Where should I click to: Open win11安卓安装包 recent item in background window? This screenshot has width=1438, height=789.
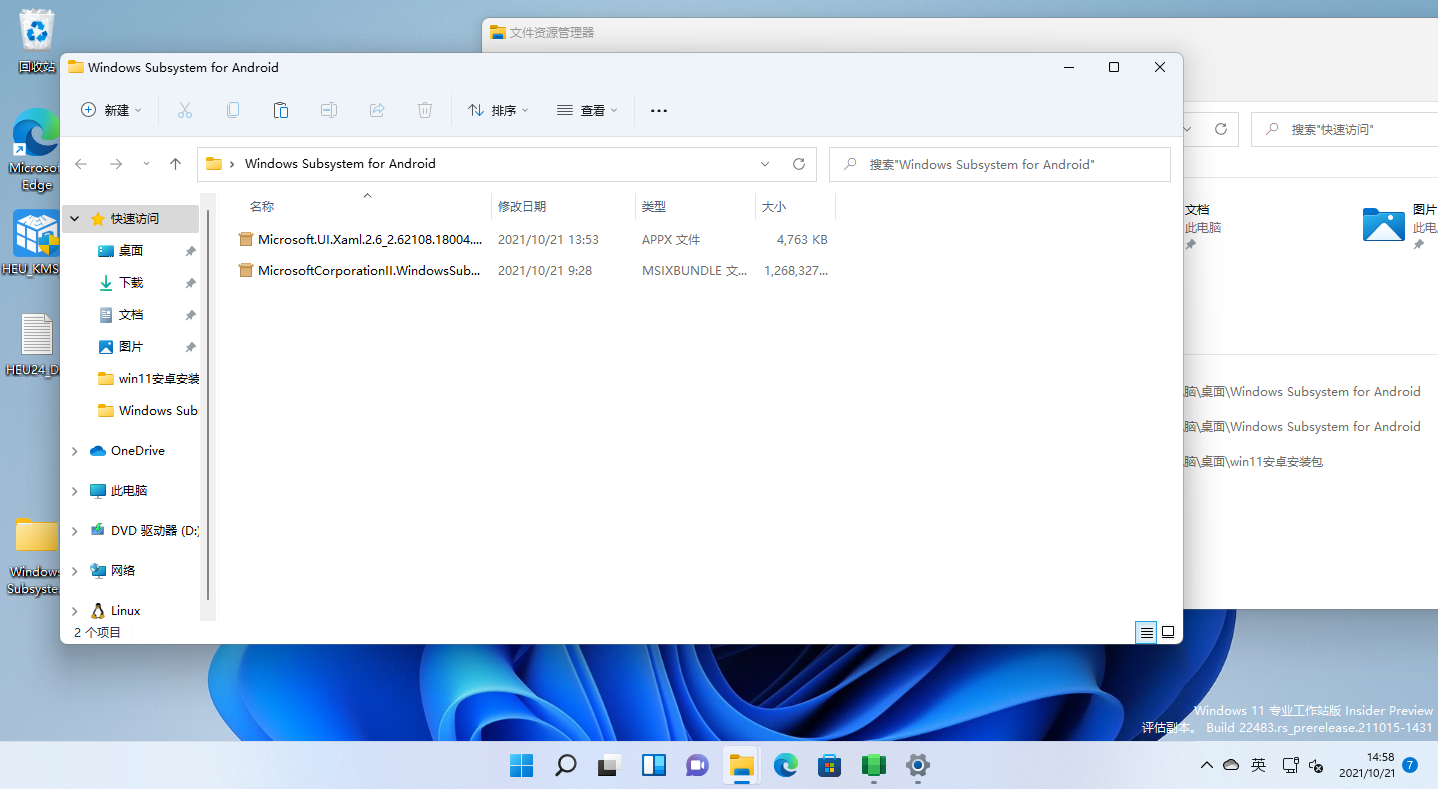(x=1254, y=462)
